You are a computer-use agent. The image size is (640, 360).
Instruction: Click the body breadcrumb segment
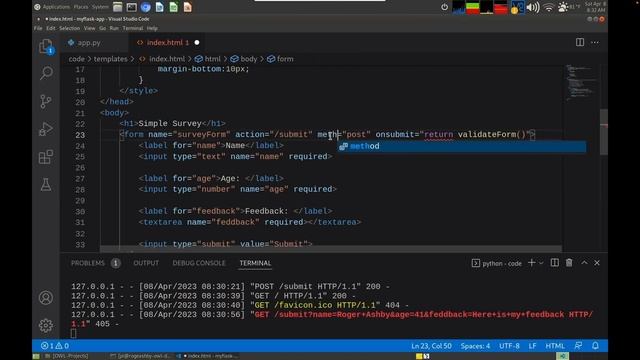(244, 59)
